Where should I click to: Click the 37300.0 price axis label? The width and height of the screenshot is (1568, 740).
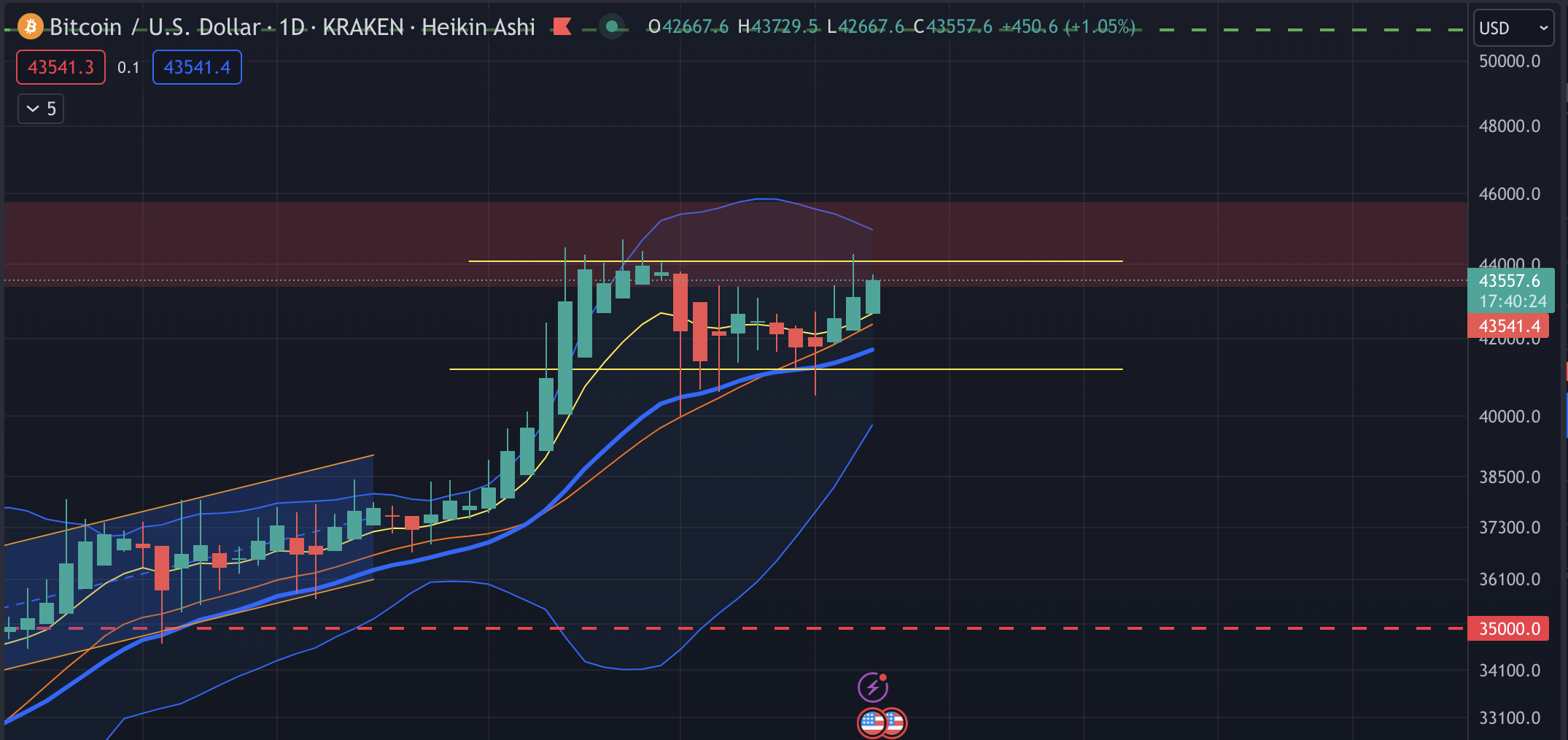pyautogui.click(x=1510, y=528)
